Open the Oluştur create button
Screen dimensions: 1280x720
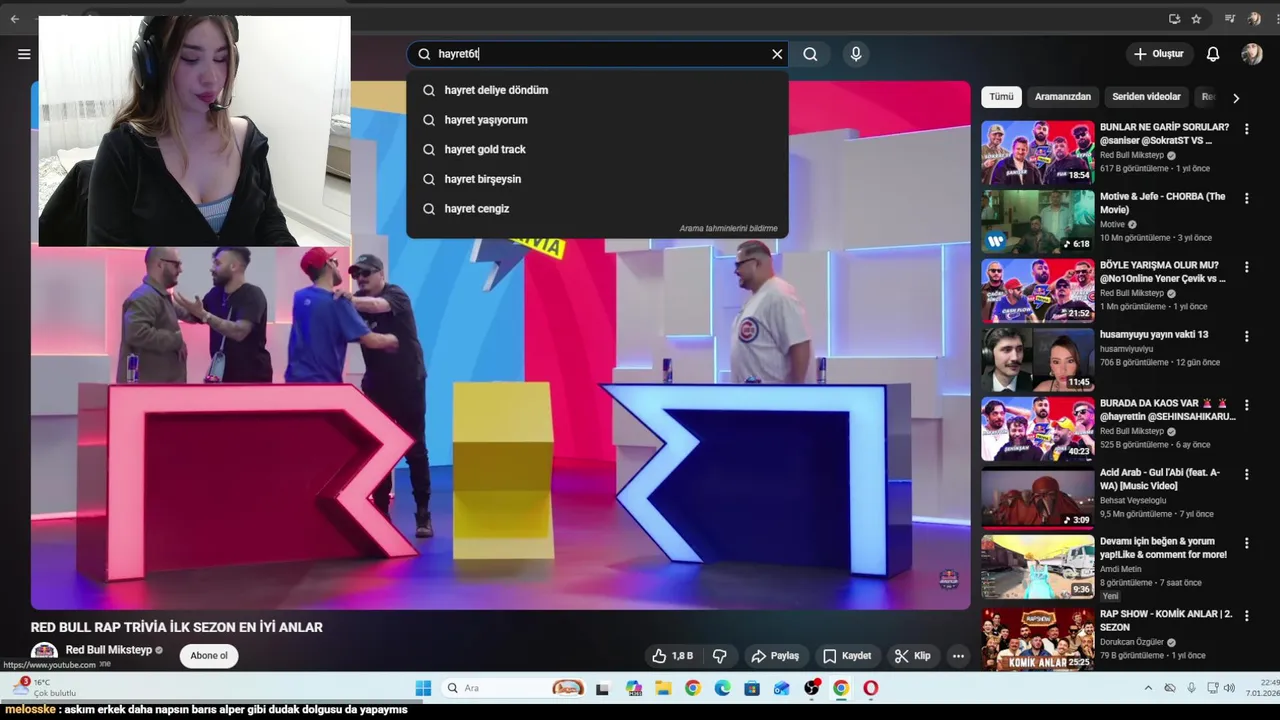[1158, 54]
